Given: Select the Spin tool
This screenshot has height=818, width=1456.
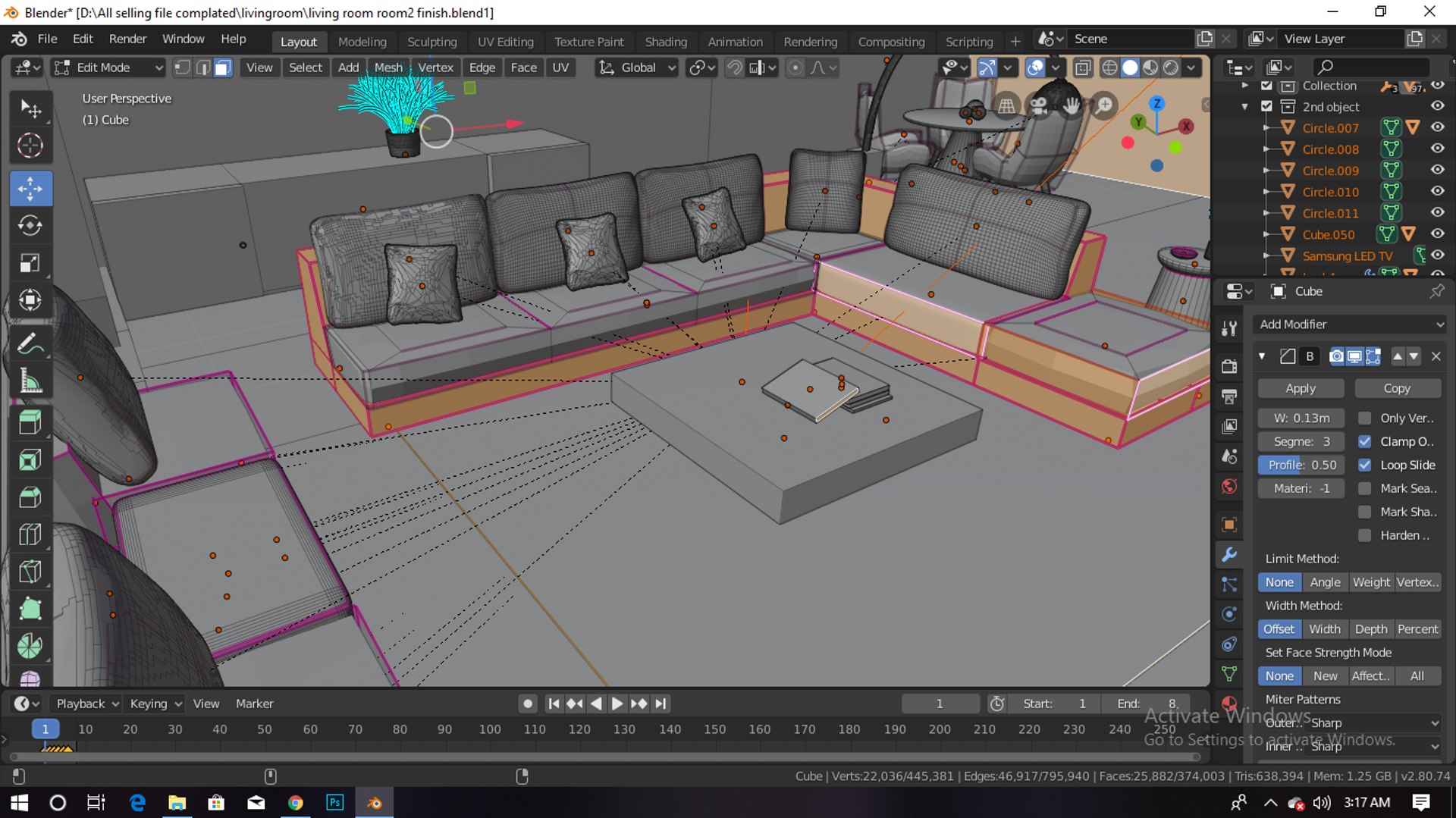Looking at the screenshot, I should pos(30,646).
